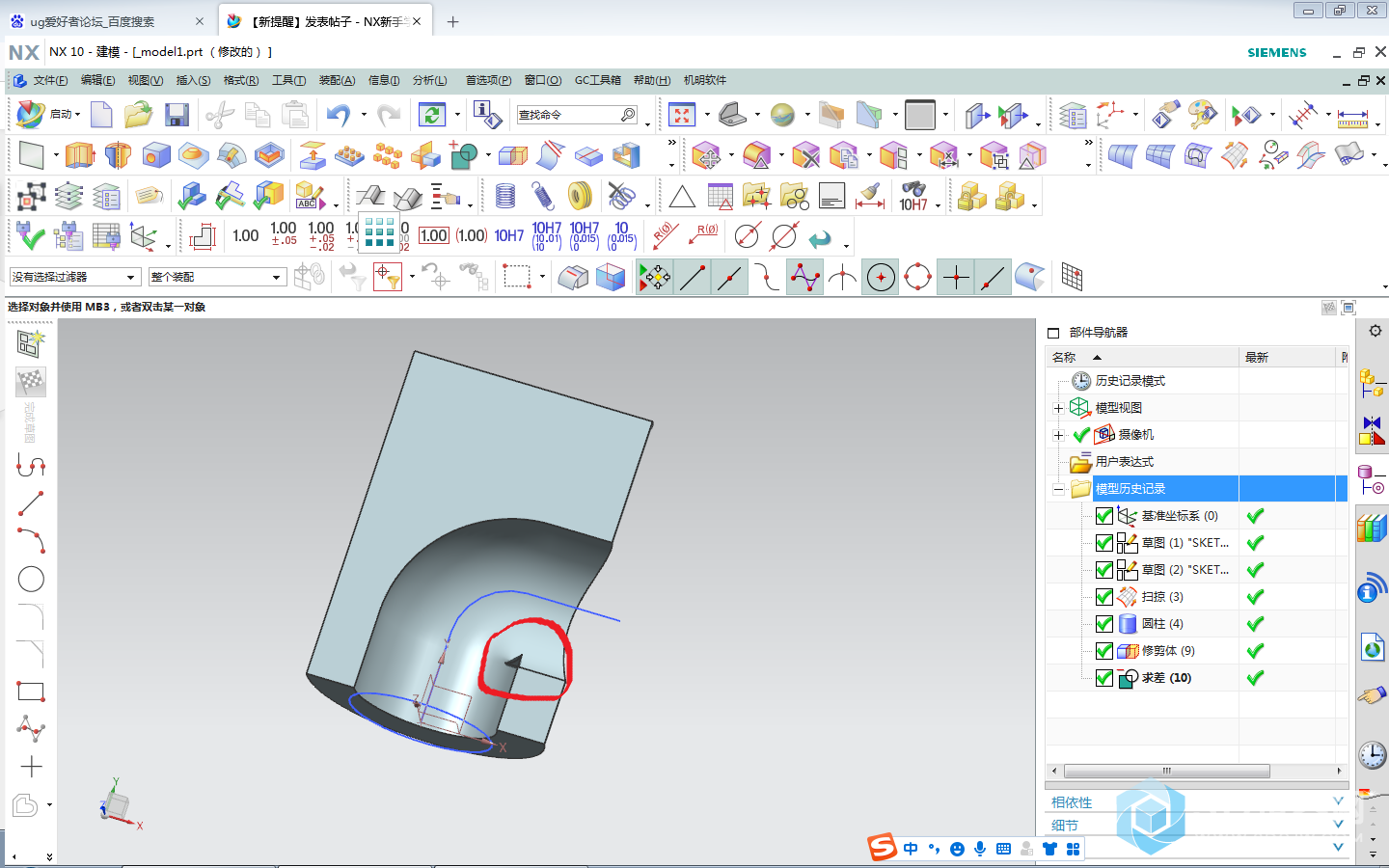Open the 帮助(H) menu
The height and width of the screenshot is (868, 1389).
tap(652, 80)
